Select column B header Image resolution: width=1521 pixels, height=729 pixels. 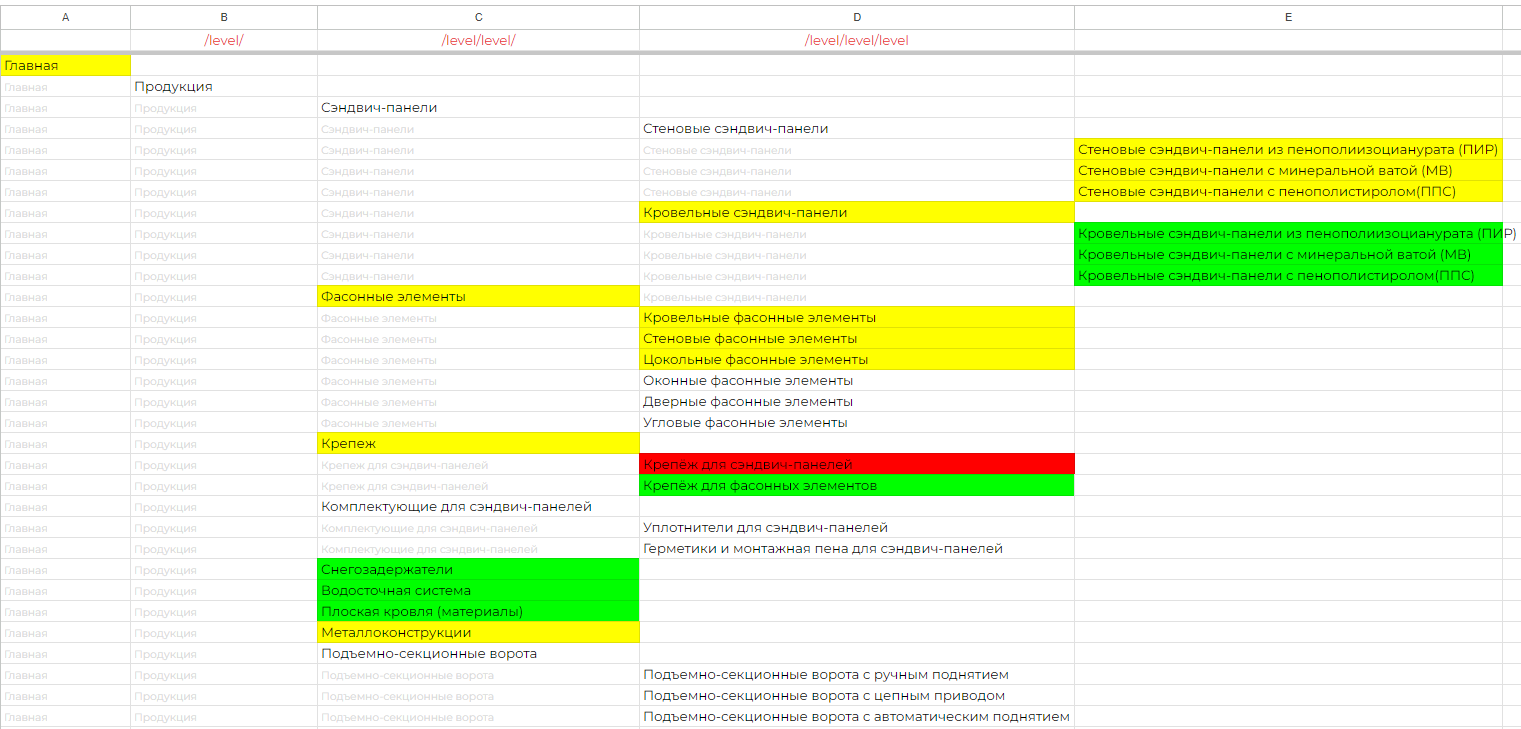[224, 17]
